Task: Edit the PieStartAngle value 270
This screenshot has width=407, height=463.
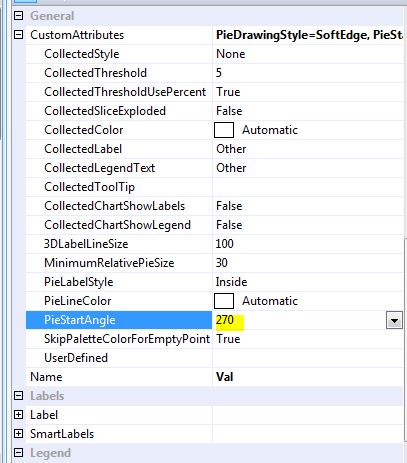Action: tap(225, 320)
